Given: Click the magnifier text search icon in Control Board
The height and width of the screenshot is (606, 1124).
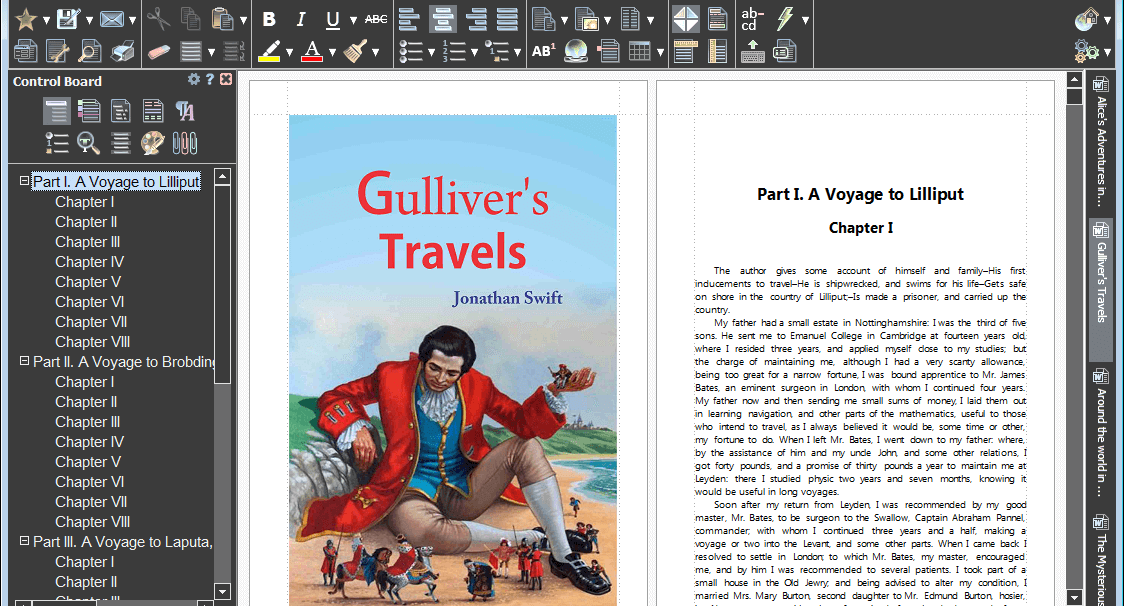Looking at the screenshot, I should pos(88,143).
